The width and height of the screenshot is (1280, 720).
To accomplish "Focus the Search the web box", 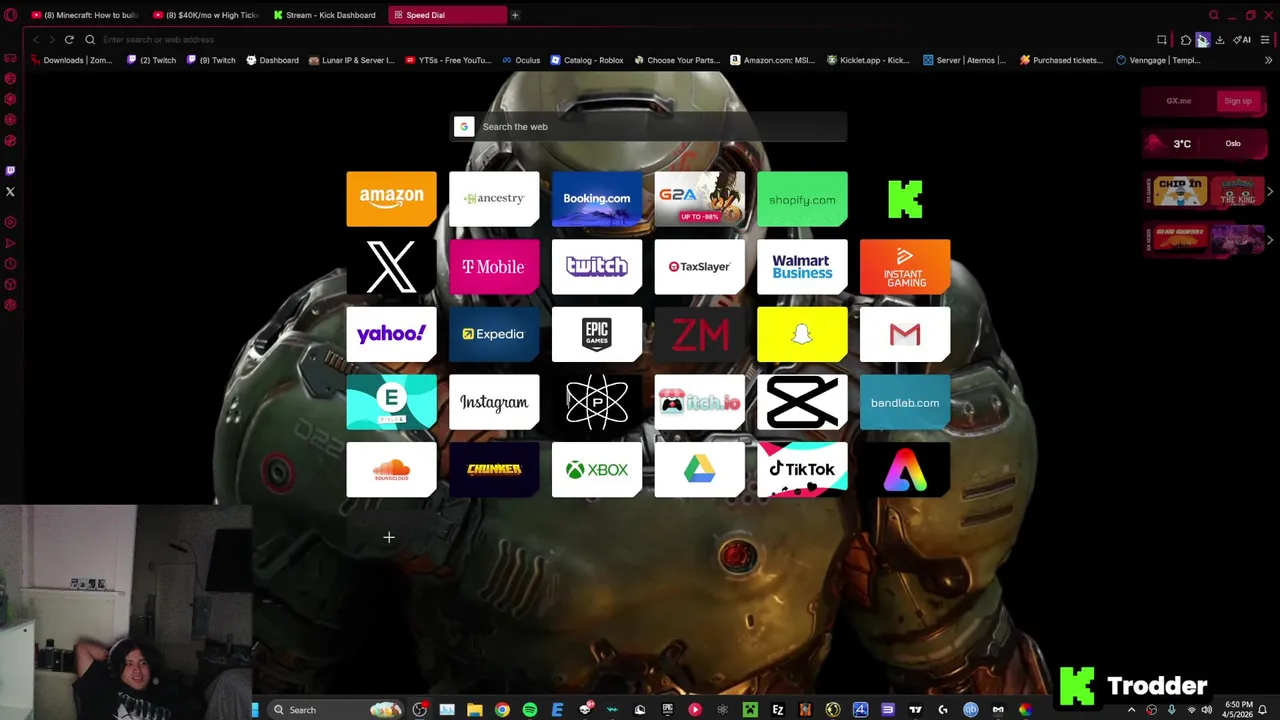I will pos(648,127).
